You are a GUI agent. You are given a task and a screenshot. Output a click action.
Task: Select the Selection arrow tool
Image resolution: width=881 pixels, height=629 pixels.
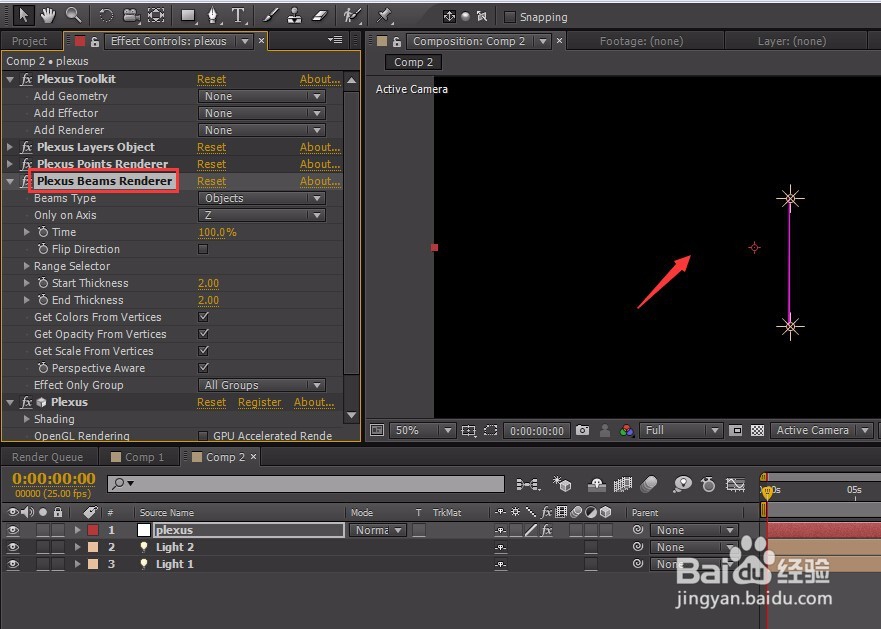23,15
